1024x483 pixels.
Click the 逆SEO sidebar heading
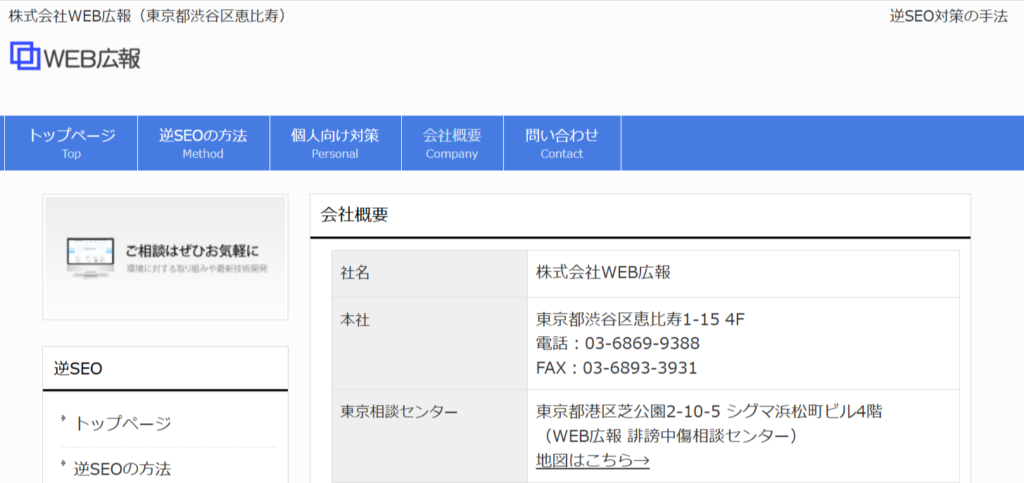coord(78,369)
